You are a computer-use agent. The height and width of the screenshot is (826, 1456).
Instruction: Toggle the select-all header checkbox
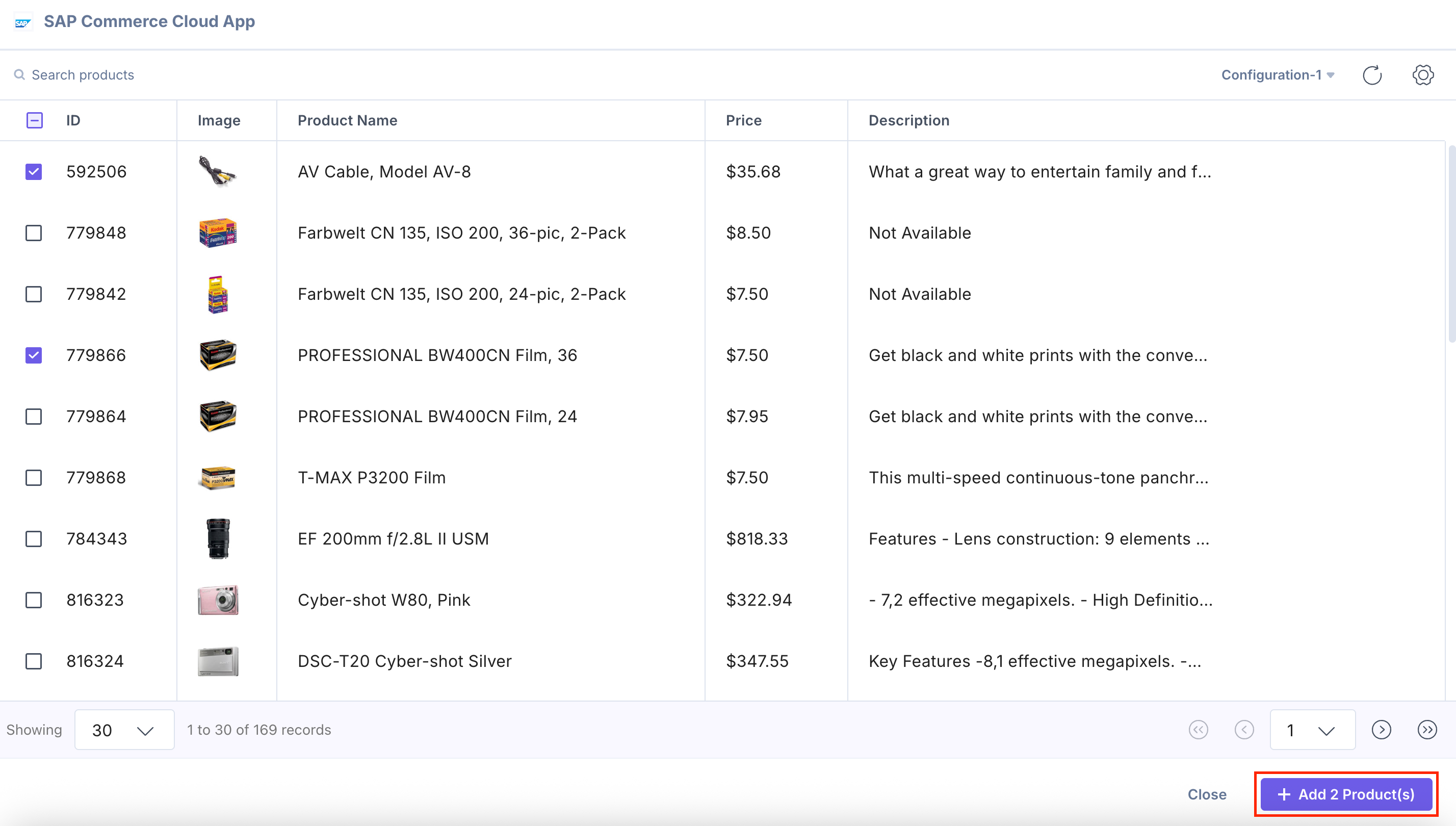(x=34, y=120)
